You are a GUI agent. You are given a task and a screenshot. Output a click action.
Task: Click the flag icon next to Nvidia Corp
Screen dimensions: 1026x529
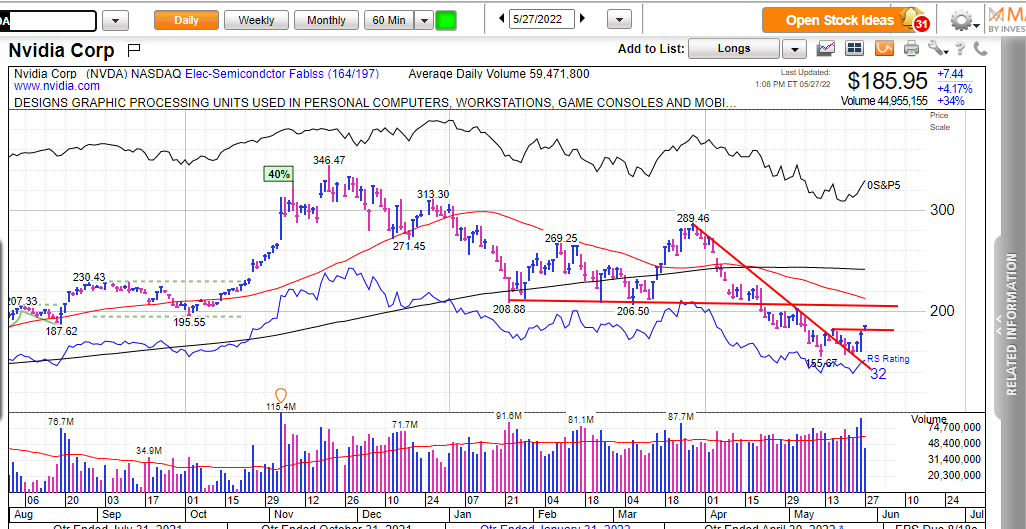click(134, 49)
